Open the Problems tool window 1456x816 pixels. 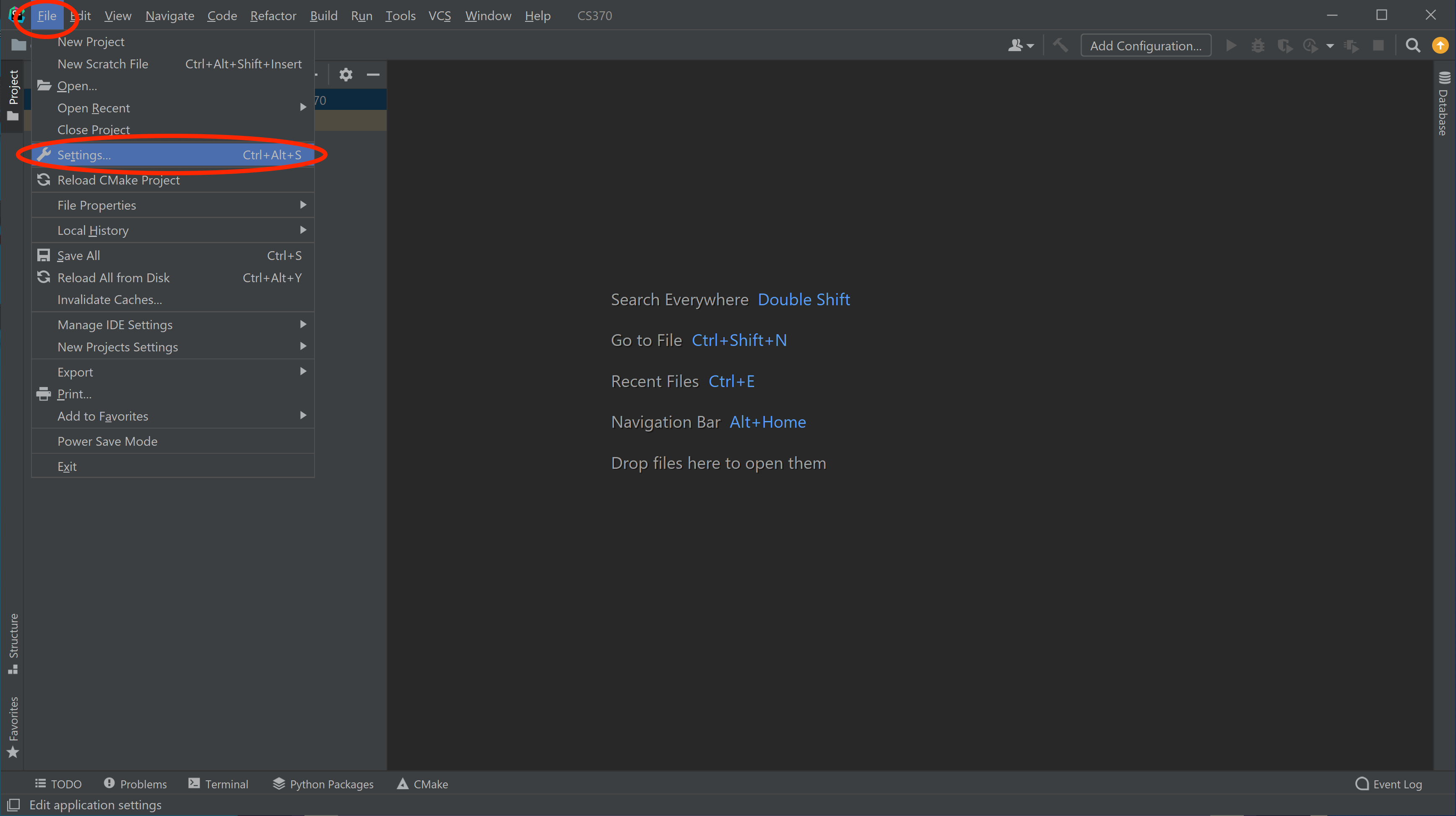pyautogui.click(x=135, y=784)
